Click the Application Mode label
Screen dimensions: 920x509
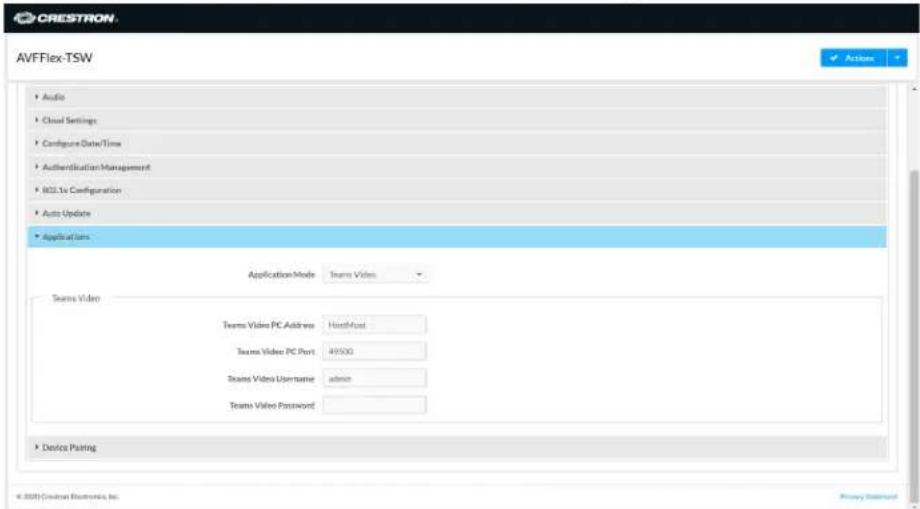pyautogui.click(x=282, y=274)
